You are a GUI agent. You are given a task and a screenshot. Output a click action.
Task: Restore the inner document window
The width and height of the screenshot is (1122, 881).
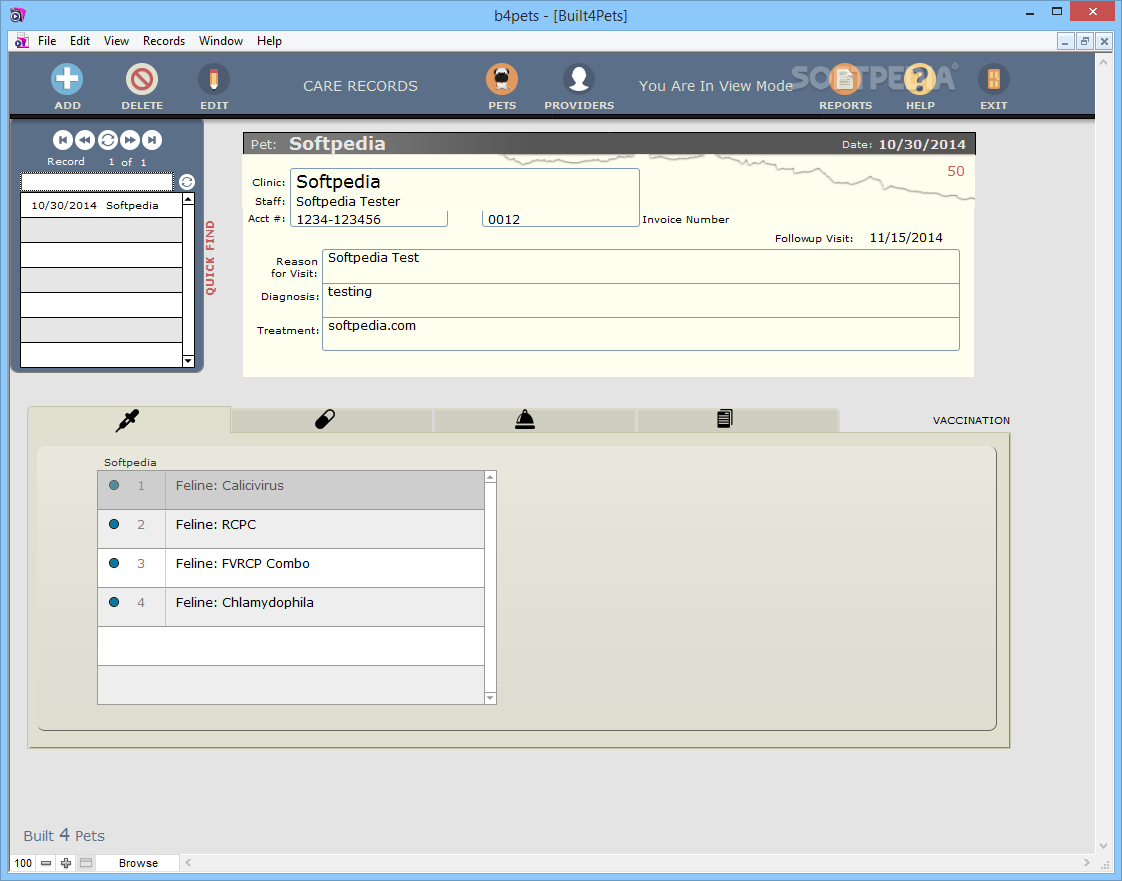[1085, 42]
